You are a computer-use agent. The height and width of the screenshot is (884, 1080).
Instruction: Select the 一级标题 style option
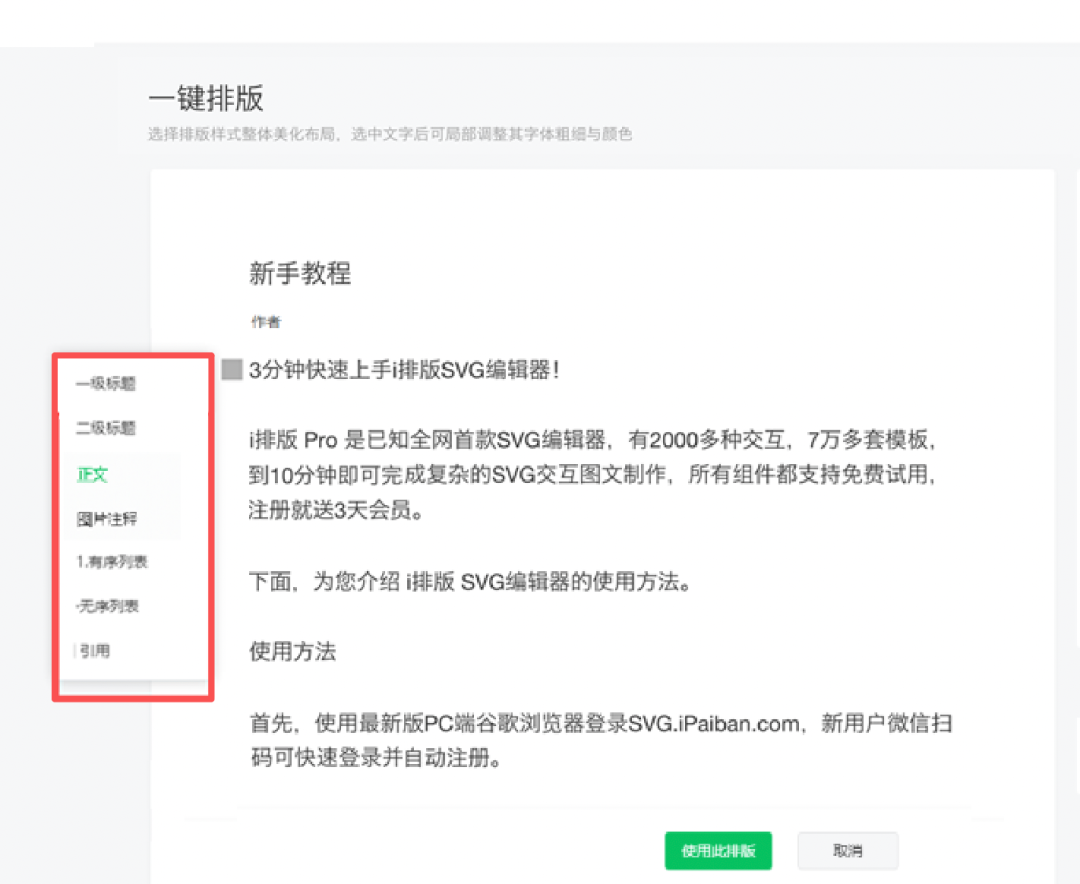coord(106,383)
